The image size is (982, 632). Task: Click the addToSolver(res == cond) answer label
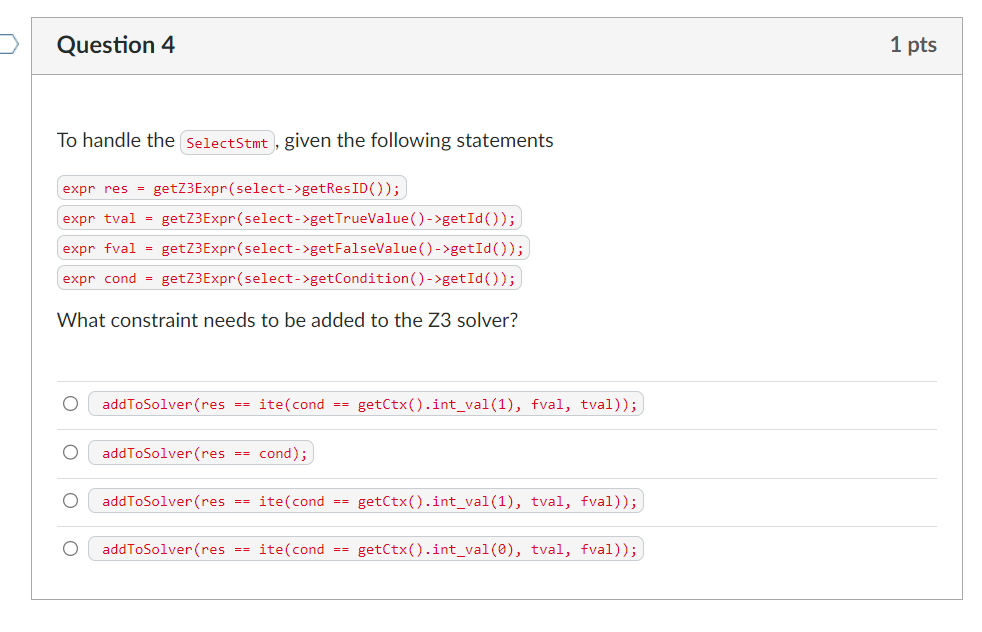coord(201,453)
